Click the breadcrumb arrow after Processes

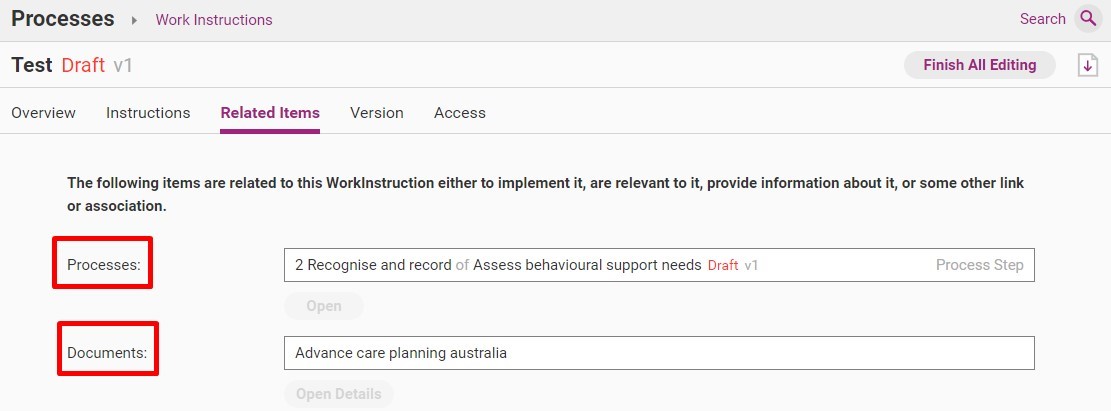(135, 20)
